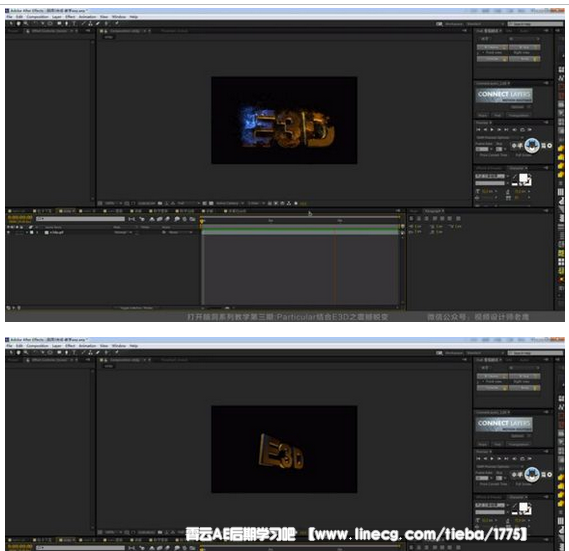Switch to Character tab in upper window
Screen dimensions: 569x551
[517, 168]
